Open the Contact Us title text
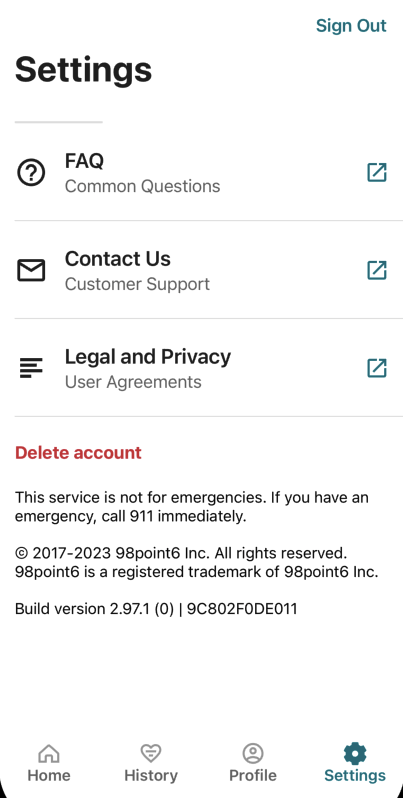 pyautogui.click(x=118, y=259)
